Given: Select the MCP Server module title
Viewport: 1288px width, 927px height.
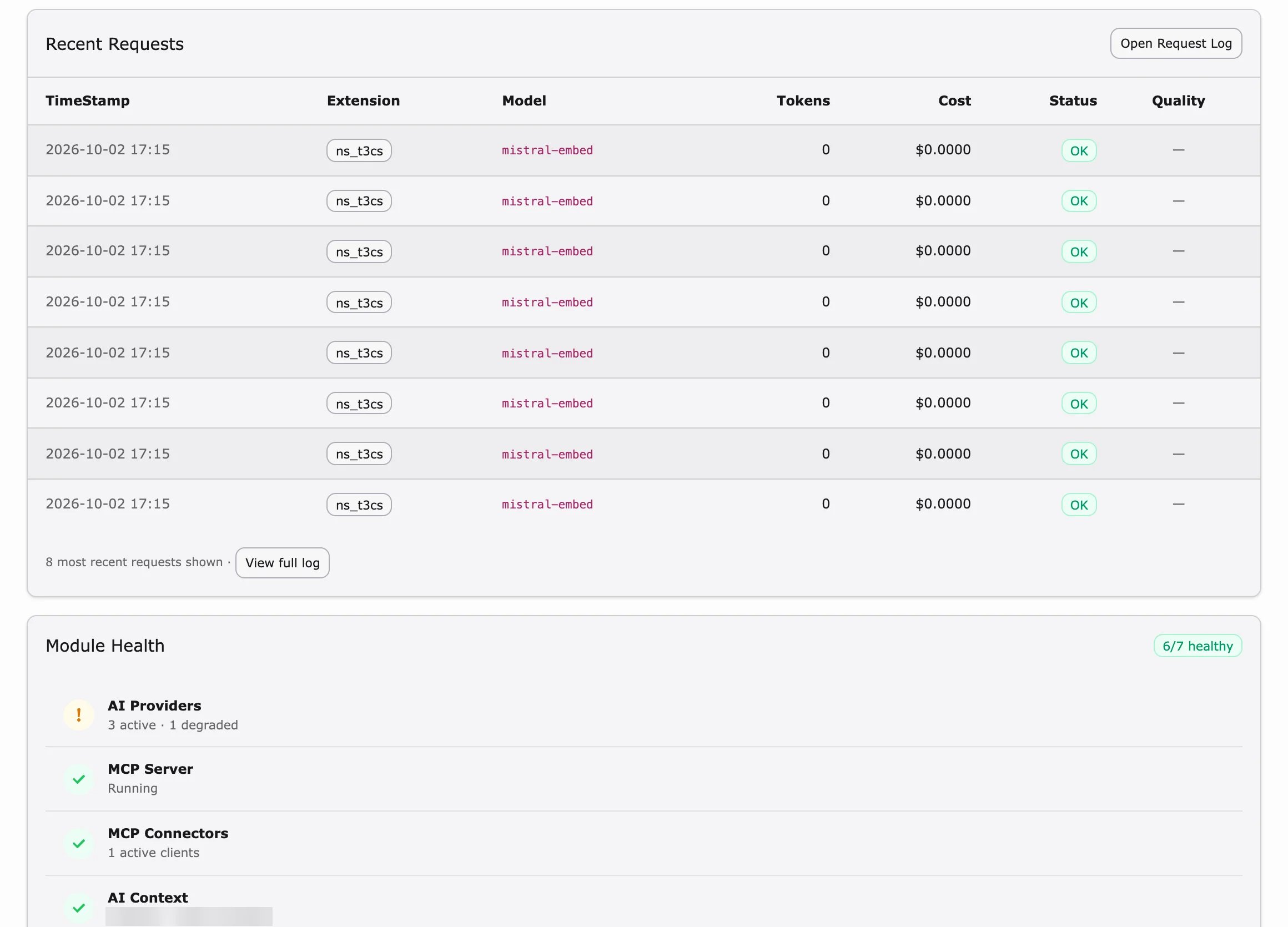Looking at the screenshot, I should pyautogui.click(x=150, y=769).
